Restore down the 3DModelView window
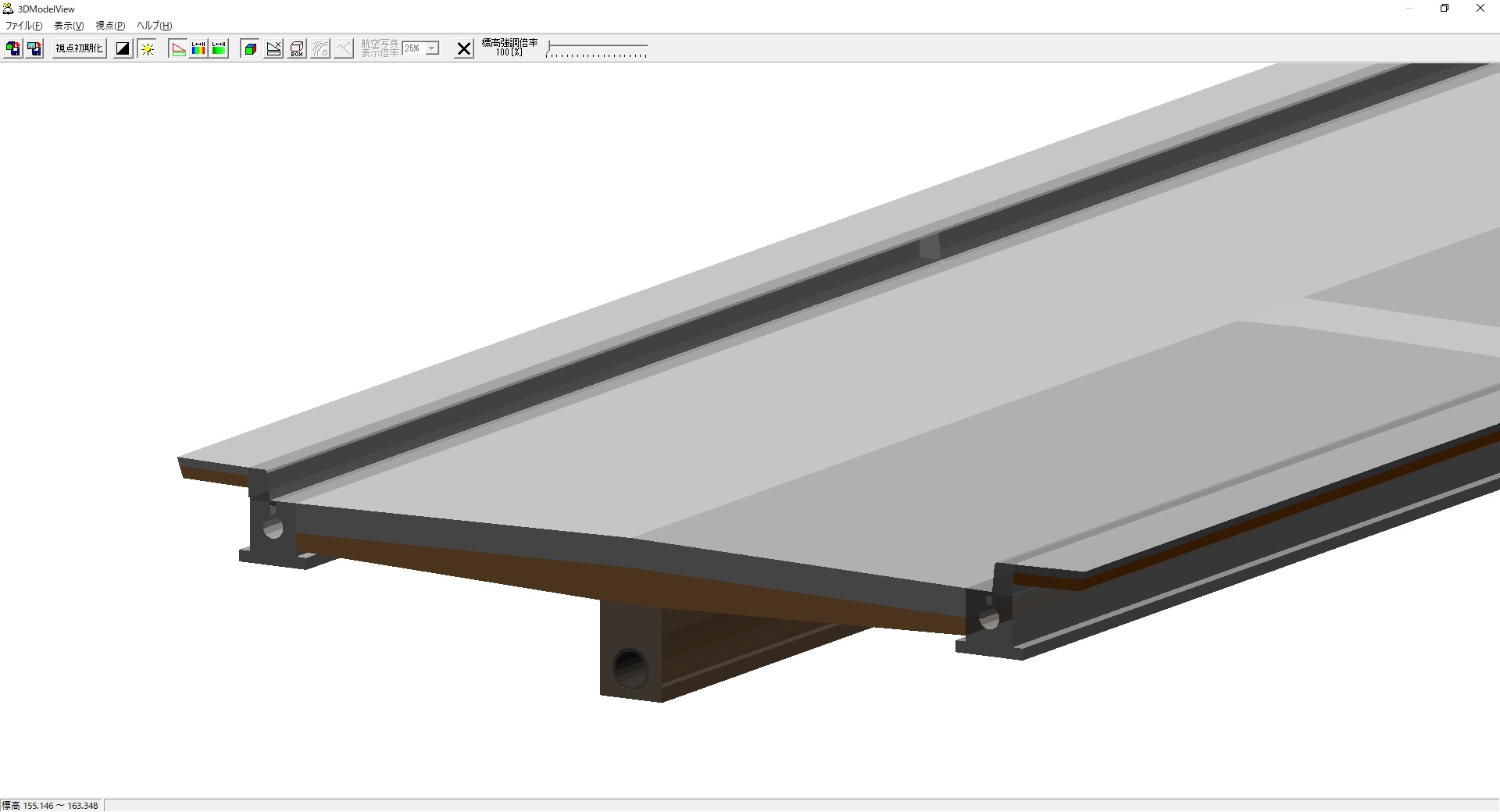Image resolution: width=1500 pixels, height=812 pixels. 1445,9
